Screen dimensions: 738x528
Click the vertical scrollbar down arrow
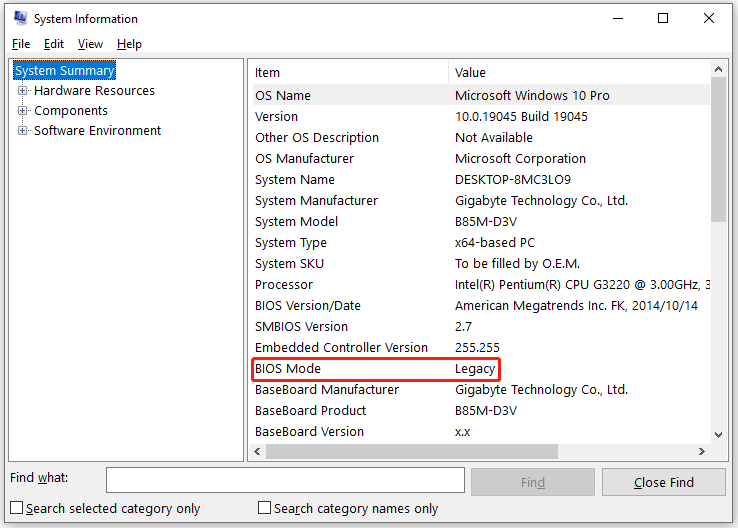718,434
